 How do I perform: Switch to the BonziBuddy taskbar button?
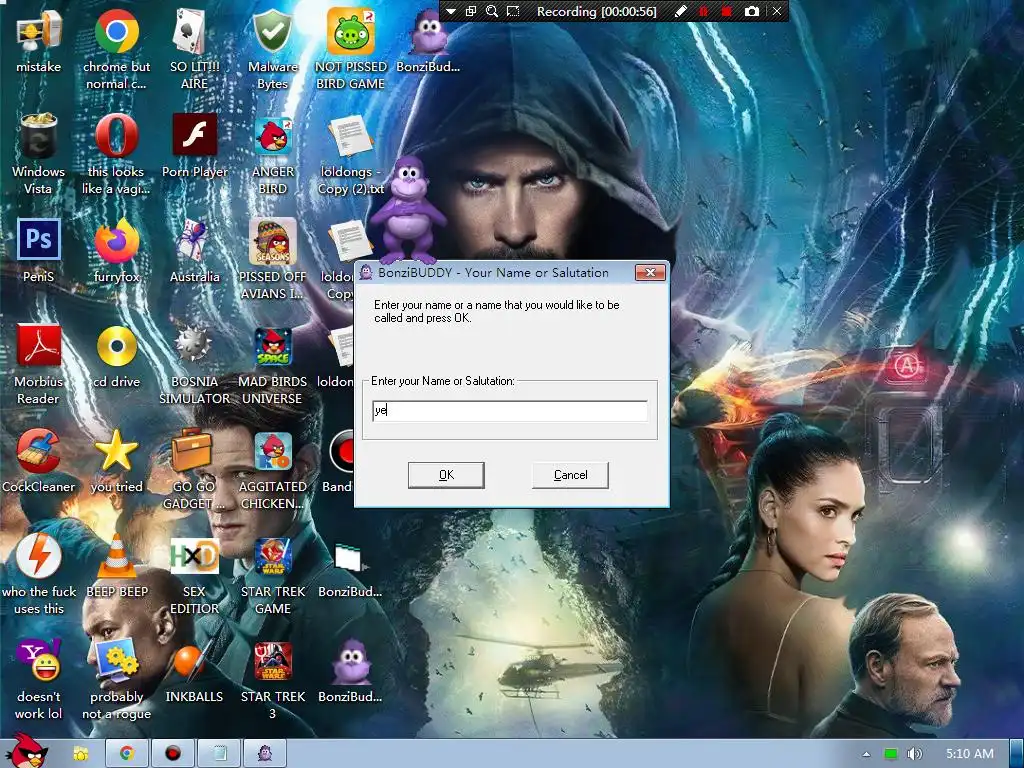pos(265,754)
